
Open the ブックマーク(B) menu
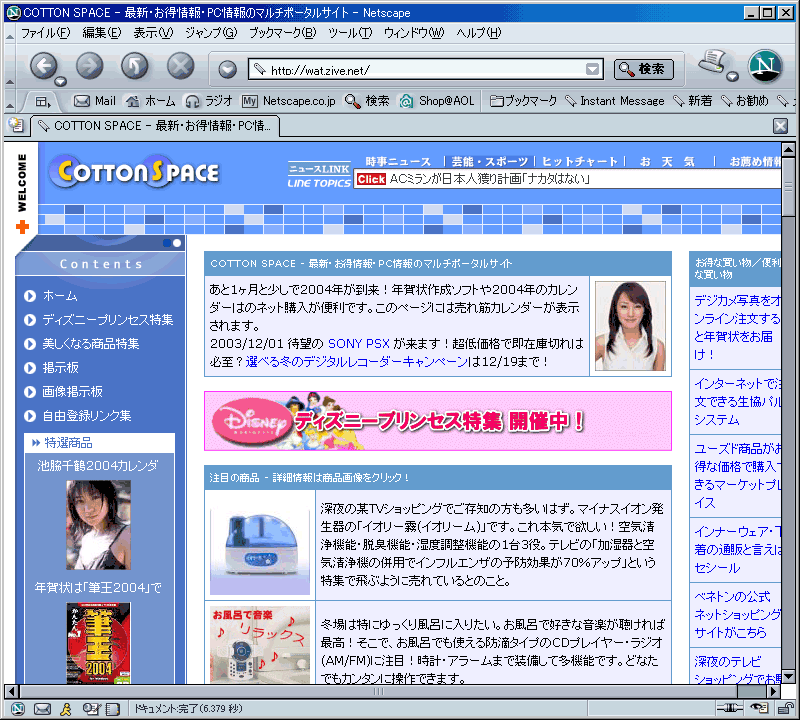(x=283, y=33)
